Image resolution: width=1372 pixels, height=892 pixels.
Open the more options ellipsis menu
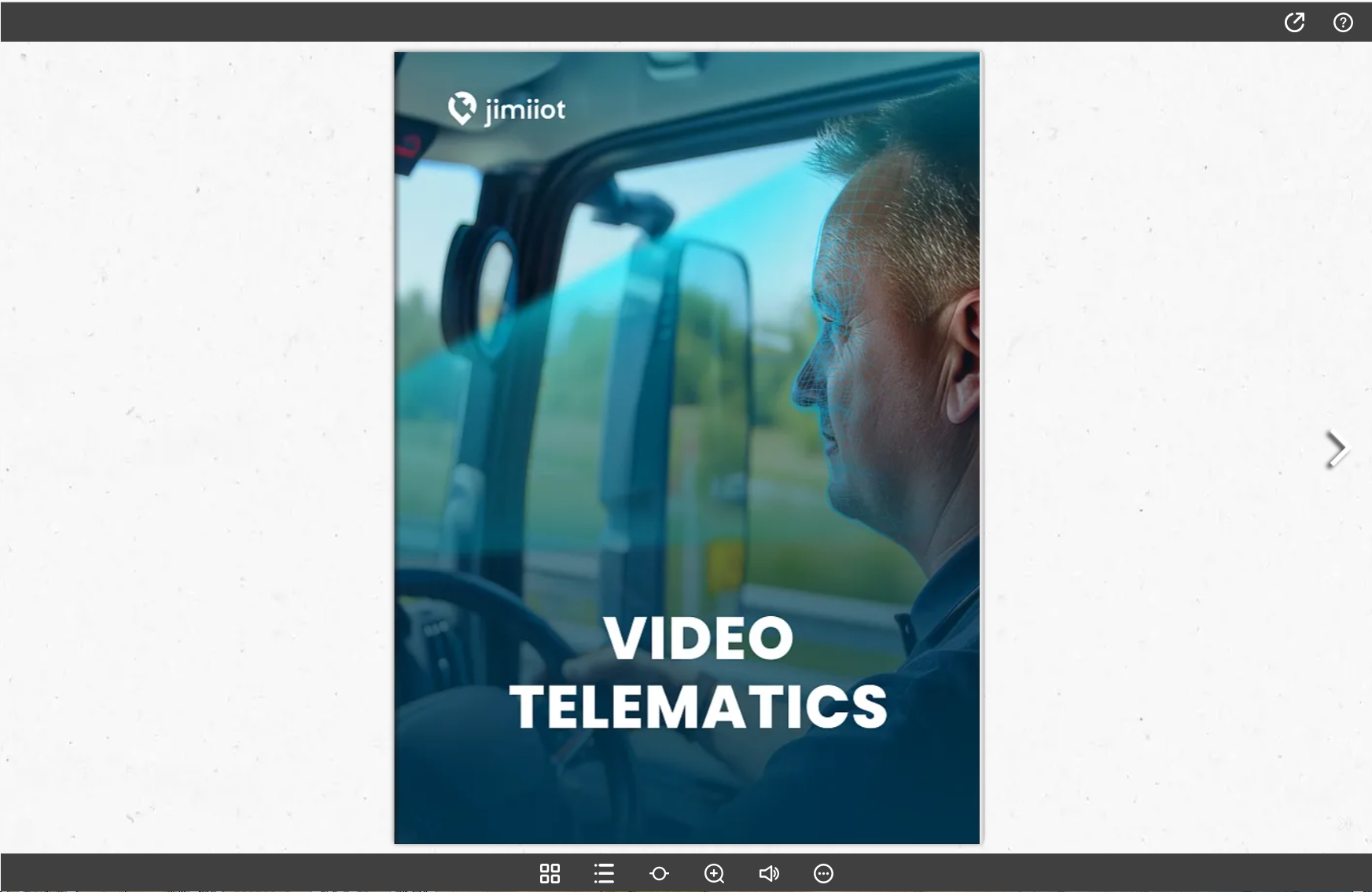823,873
